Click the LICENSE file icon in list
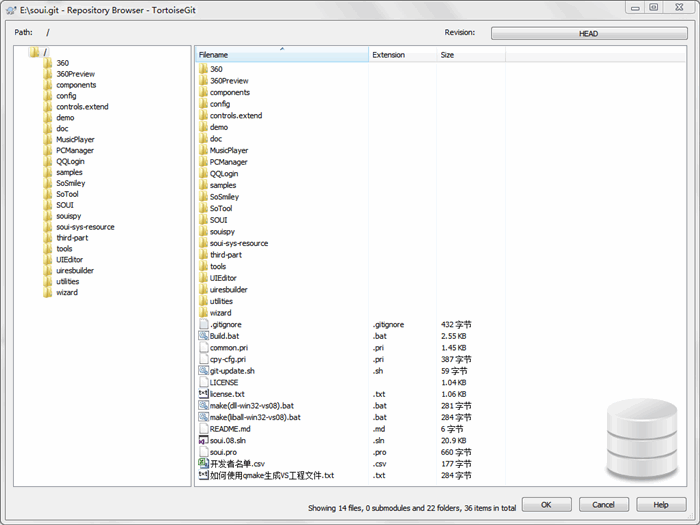Viewport: 700px width, 525px height. 203,382
